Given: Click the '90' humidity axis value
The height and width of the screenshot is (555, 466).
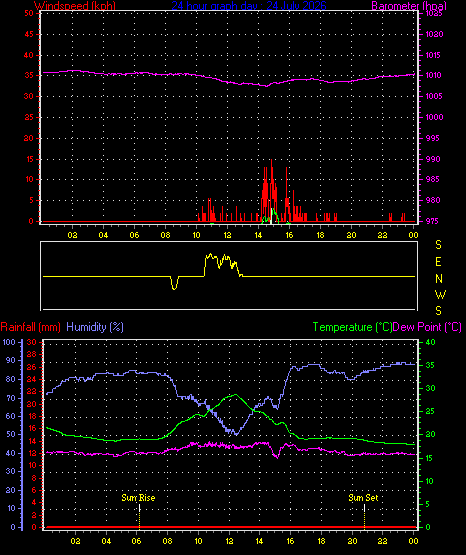Looking at the screenshot, I should [11, 360].
